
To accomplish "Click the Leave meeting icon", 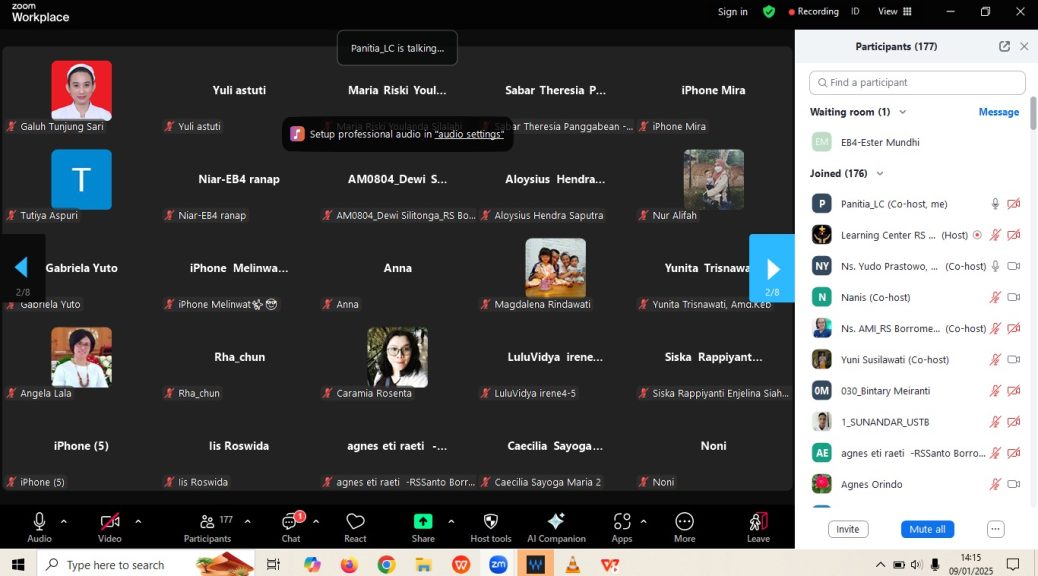I will [x=758, y=522].
